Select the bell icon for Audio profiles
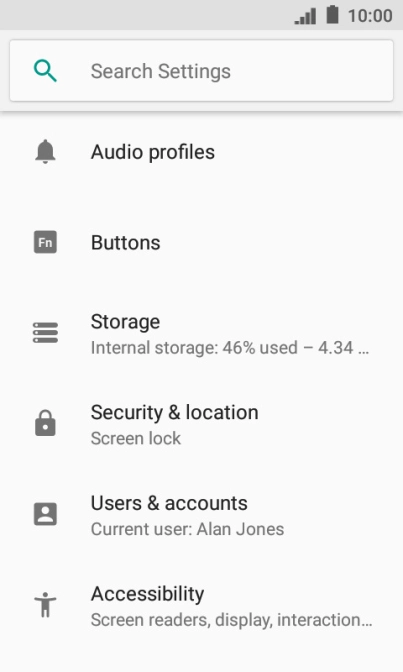This screenshot has width=403, height=672. click(x=45, y=152)
